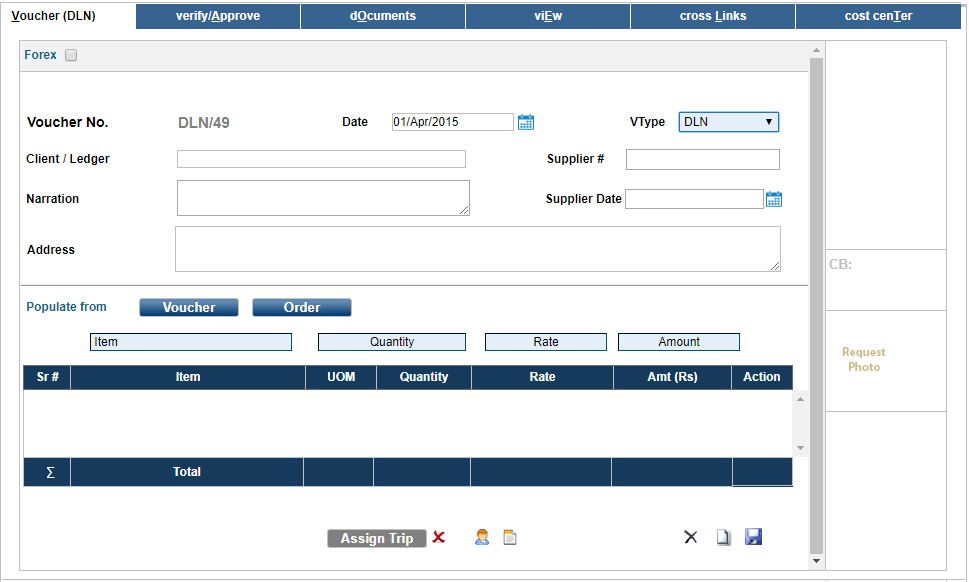This screenshot has height=582, width=969.
Task: Focus the Supplier Date input field
Action: pyautogui.click(x=694, y=199)
